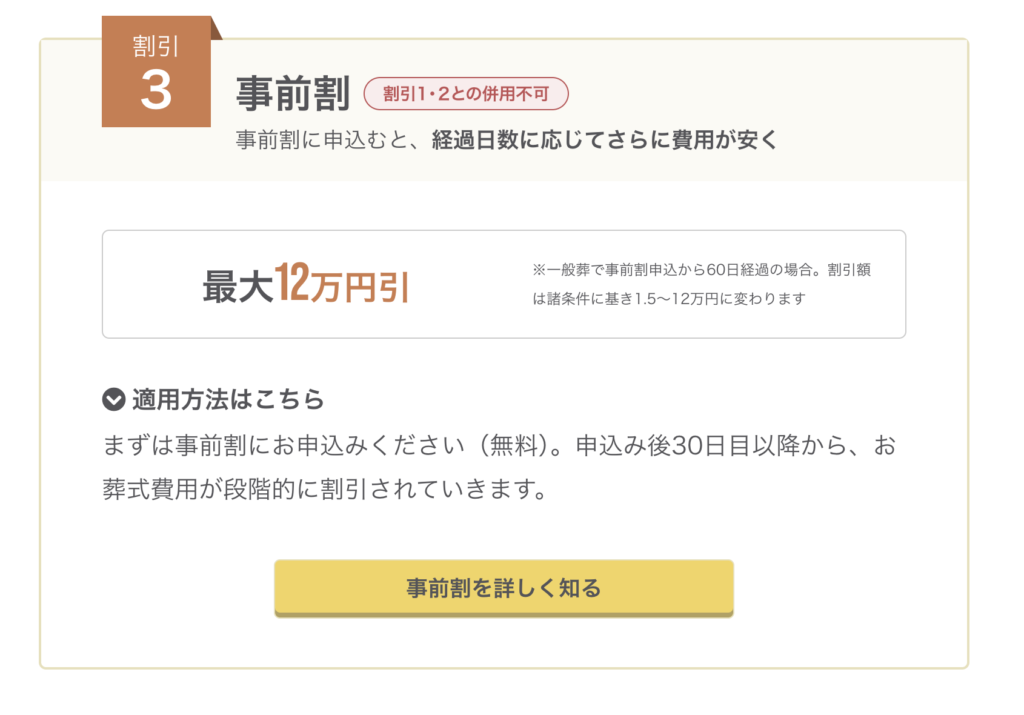This screenshot has height=715, width=1024.
Task: Select the 割引1・2との併用不可 pill label
Action: tap(466, 93)
